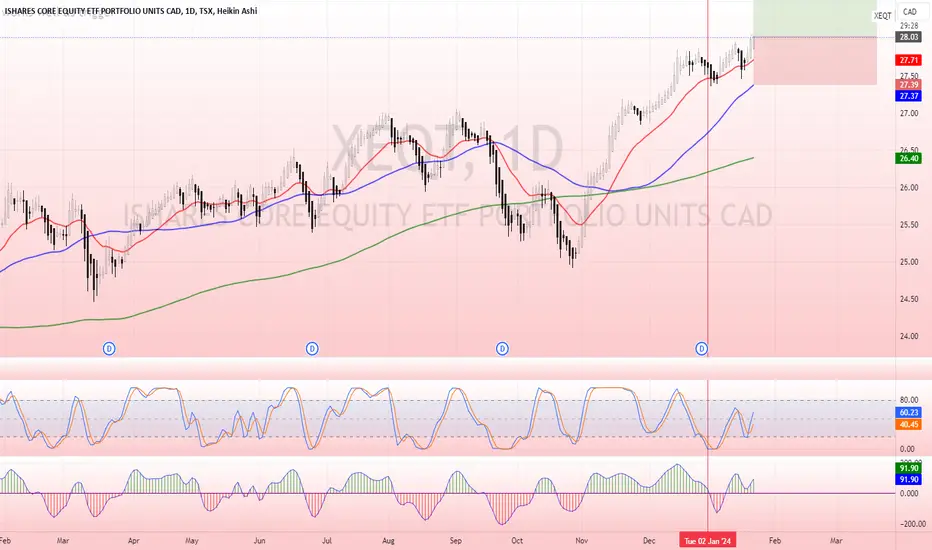Select the red 27.71 moving average label

[x=909, y=60]
